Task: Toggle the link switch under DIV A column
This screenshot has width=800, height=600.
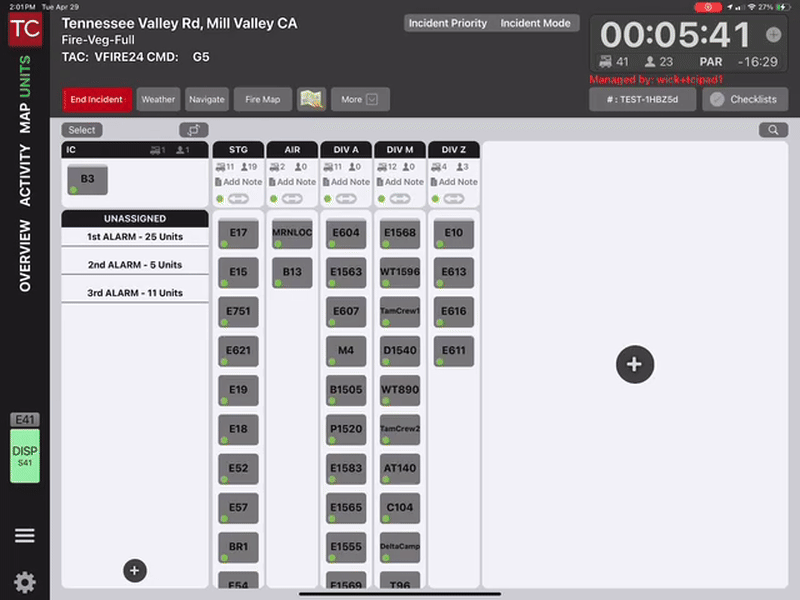Action: tap(346, 199)
